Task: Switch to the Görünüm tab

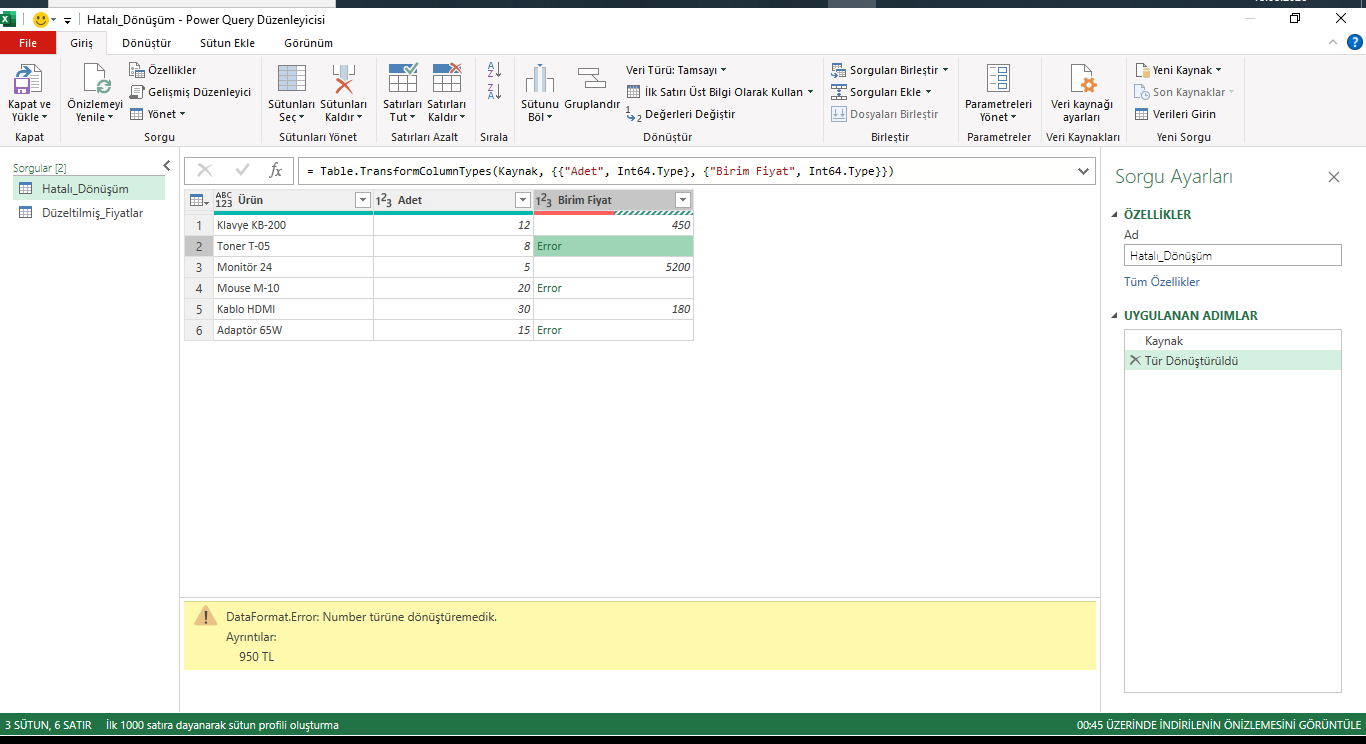Action: pyautogui.click(x=308, y=43)
